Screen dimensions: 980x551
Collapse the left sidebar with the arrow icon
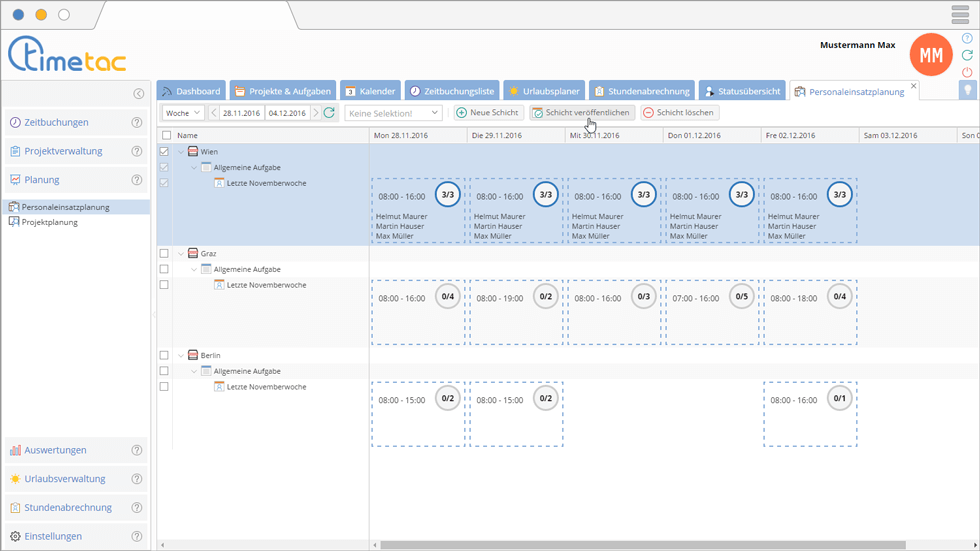(x=139, y=94)
